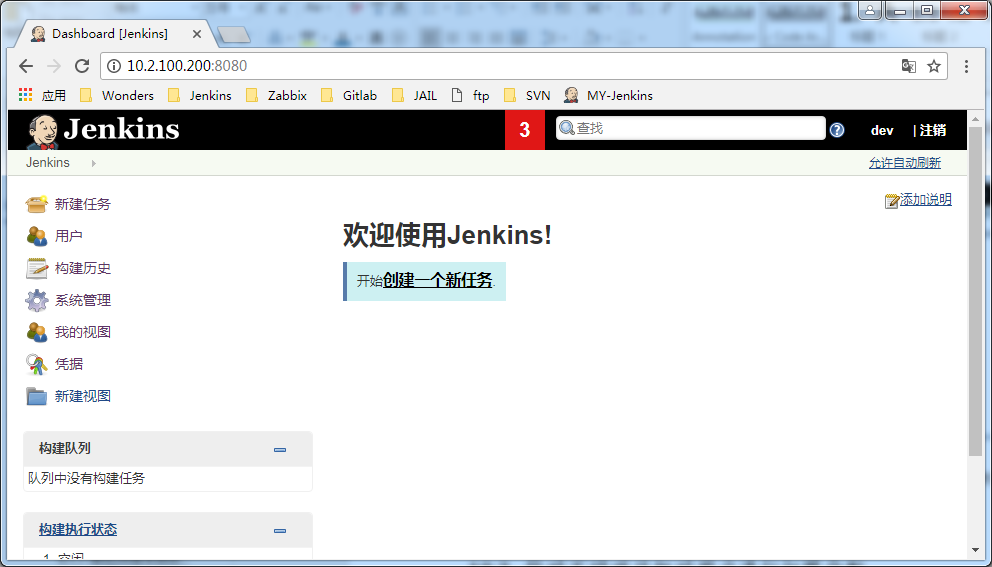Image resolution: width=992 pixels, height=567 pixels.
Task: Click the 构建历史 notepad icon
Action: click(x=37, y=268)
